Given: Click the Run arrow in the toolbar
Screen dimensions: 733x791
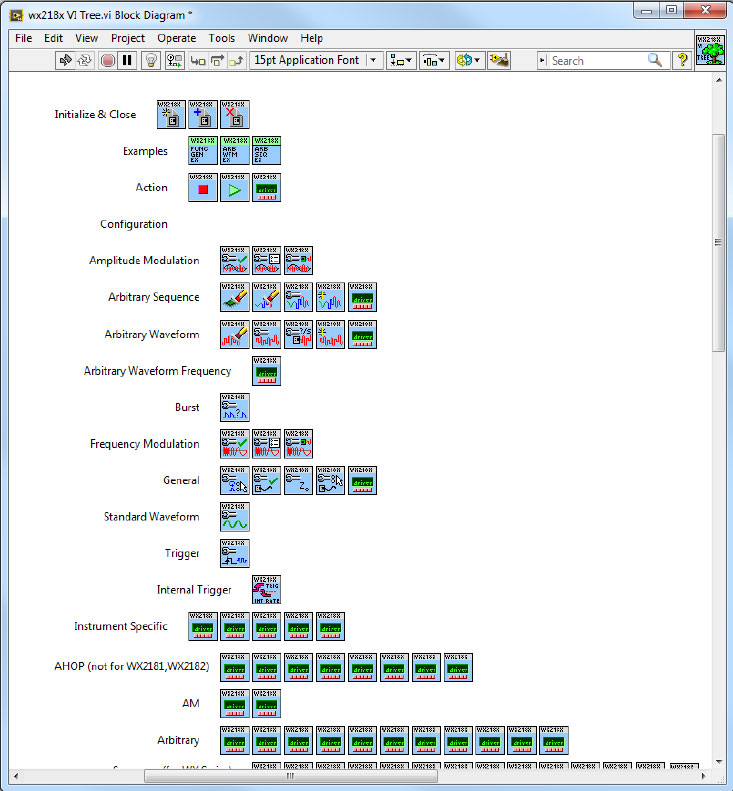Looking at the screenshot, I should pos(66,60).
